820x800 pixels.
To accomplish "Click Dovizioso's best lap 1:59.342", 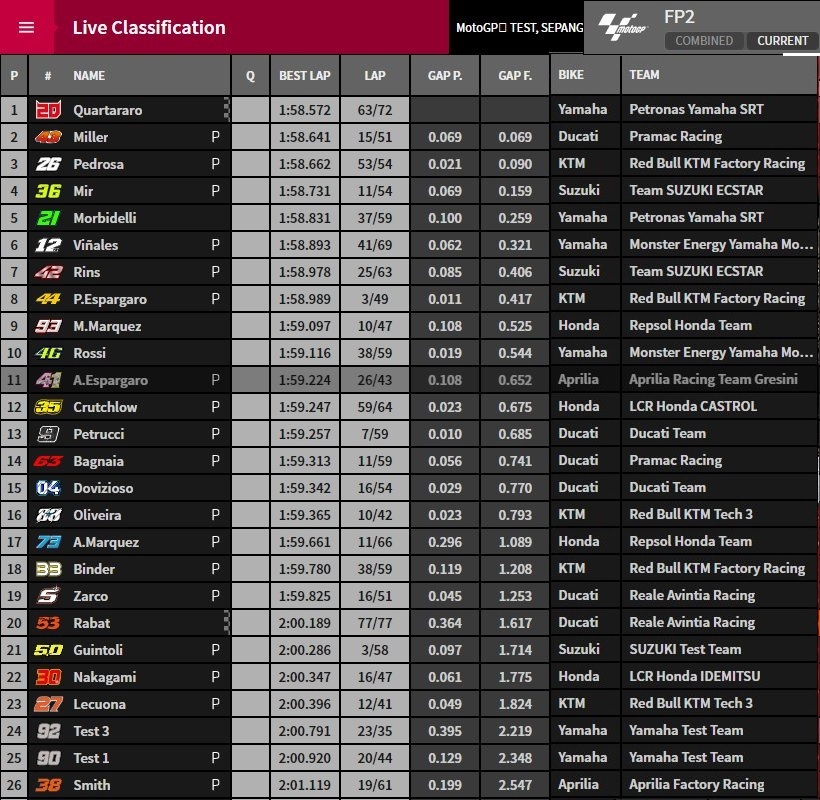I will pos(305,488).
